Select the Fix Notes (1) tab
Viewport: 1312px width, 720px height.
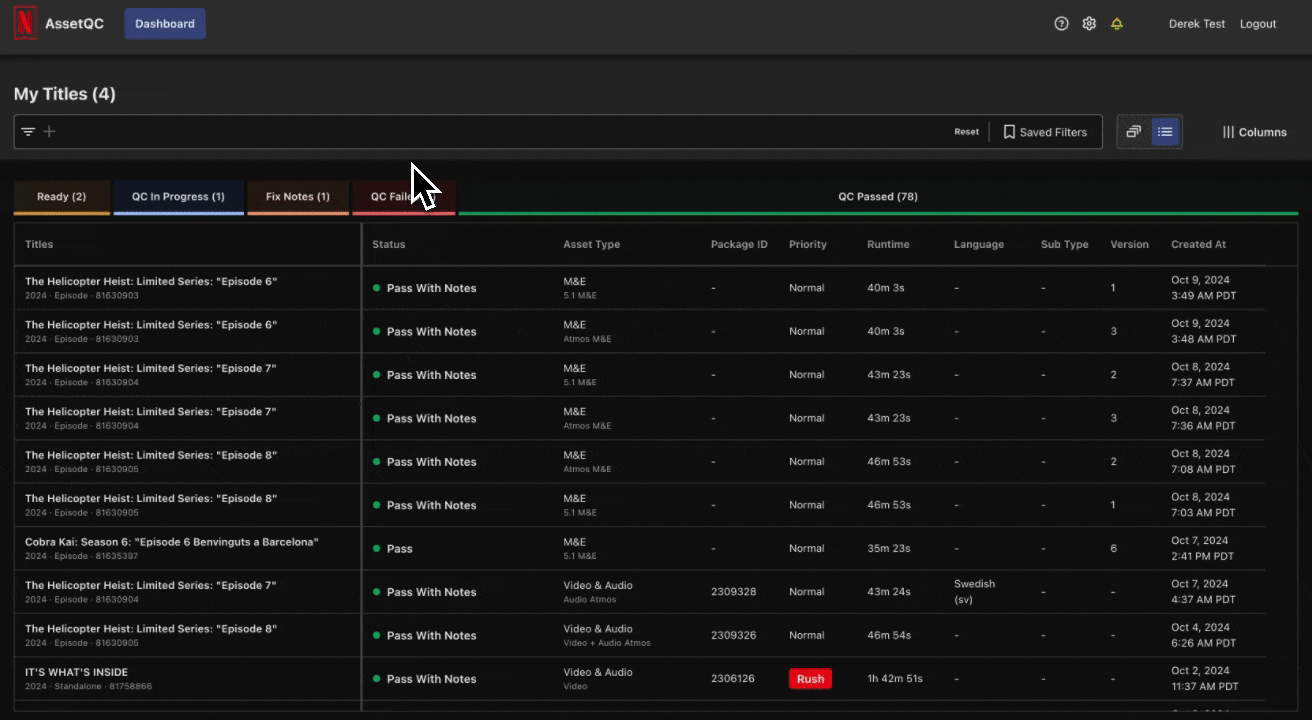pos(297,197)
